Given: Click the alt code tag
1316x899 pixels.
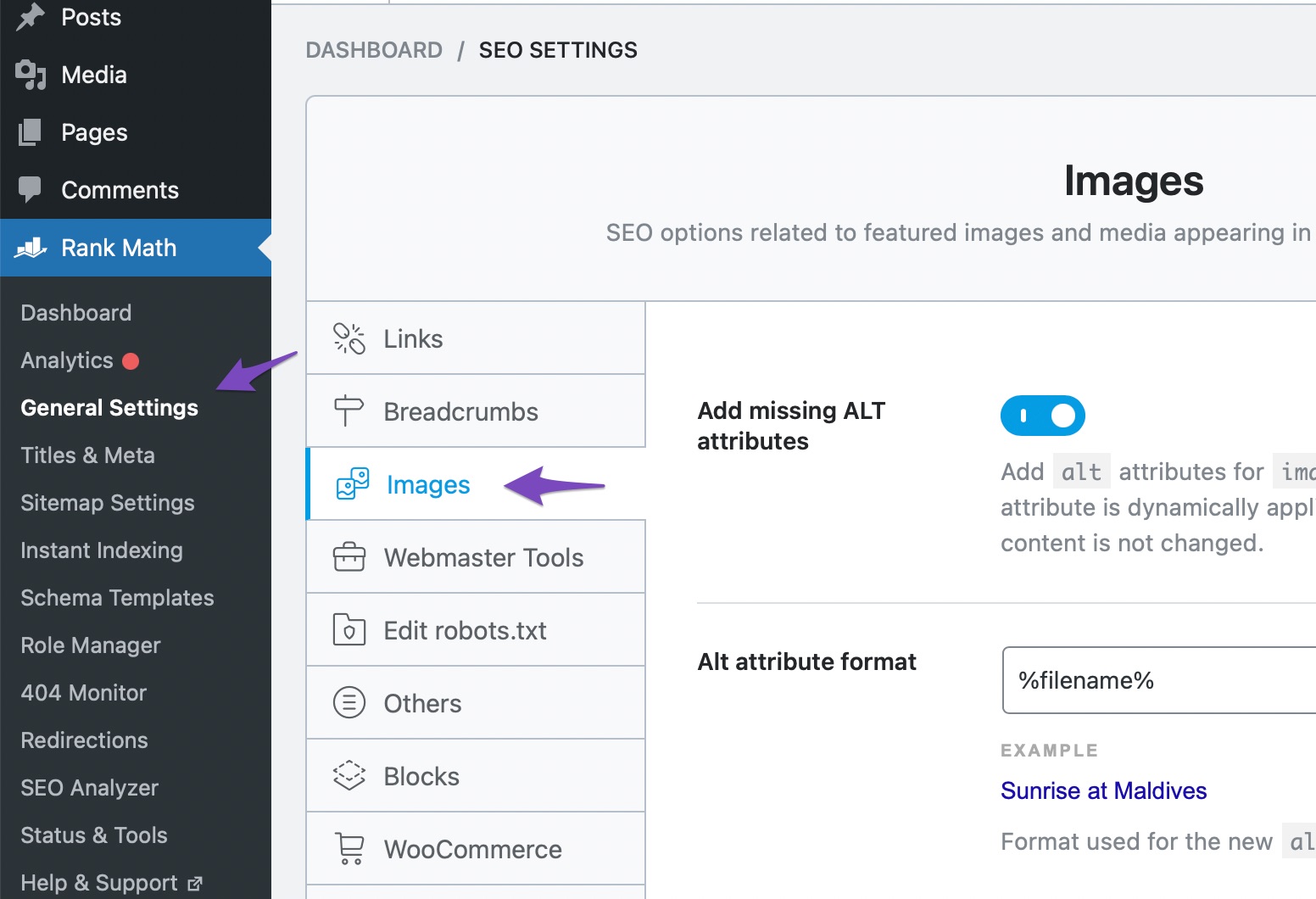Looking at the screenshot, I should click(1081, 472).
